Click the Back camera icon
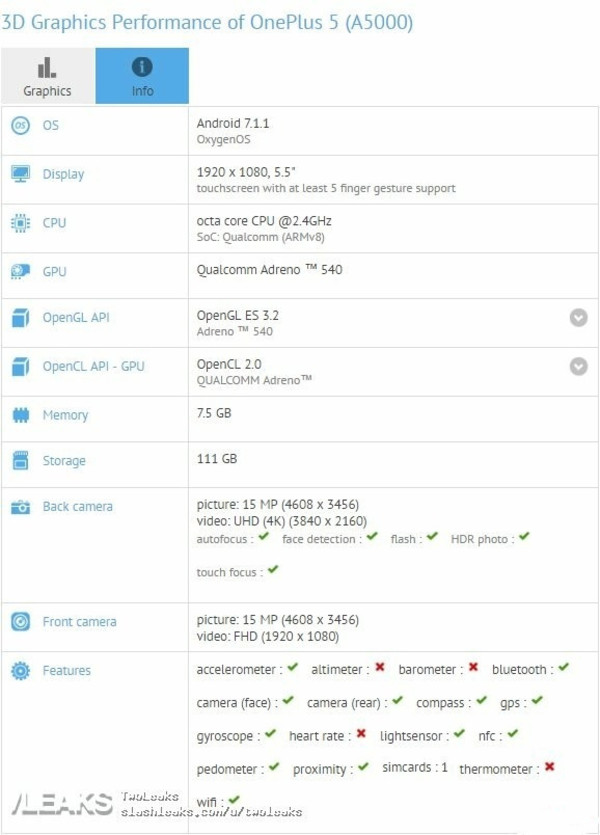The height and width of the screenshot is (835, 600). click(x=20, y=507)
